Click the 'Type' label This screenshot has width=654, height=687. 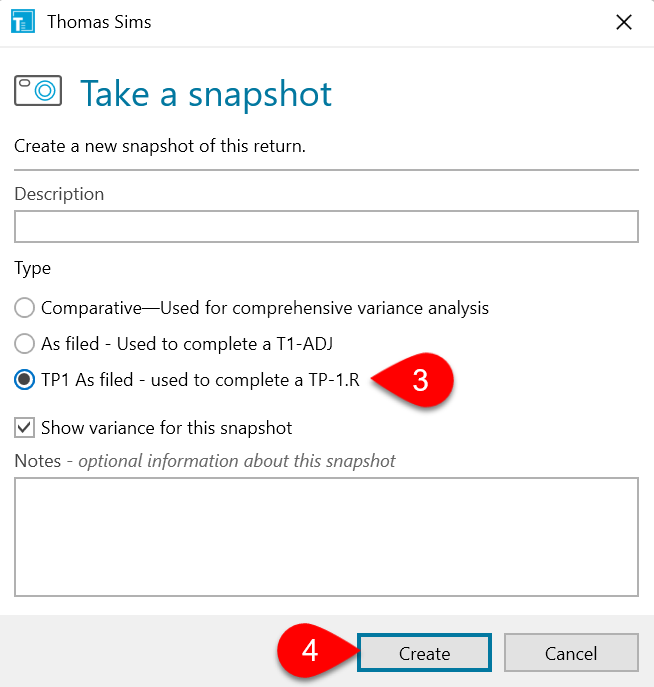pos(32,268)
